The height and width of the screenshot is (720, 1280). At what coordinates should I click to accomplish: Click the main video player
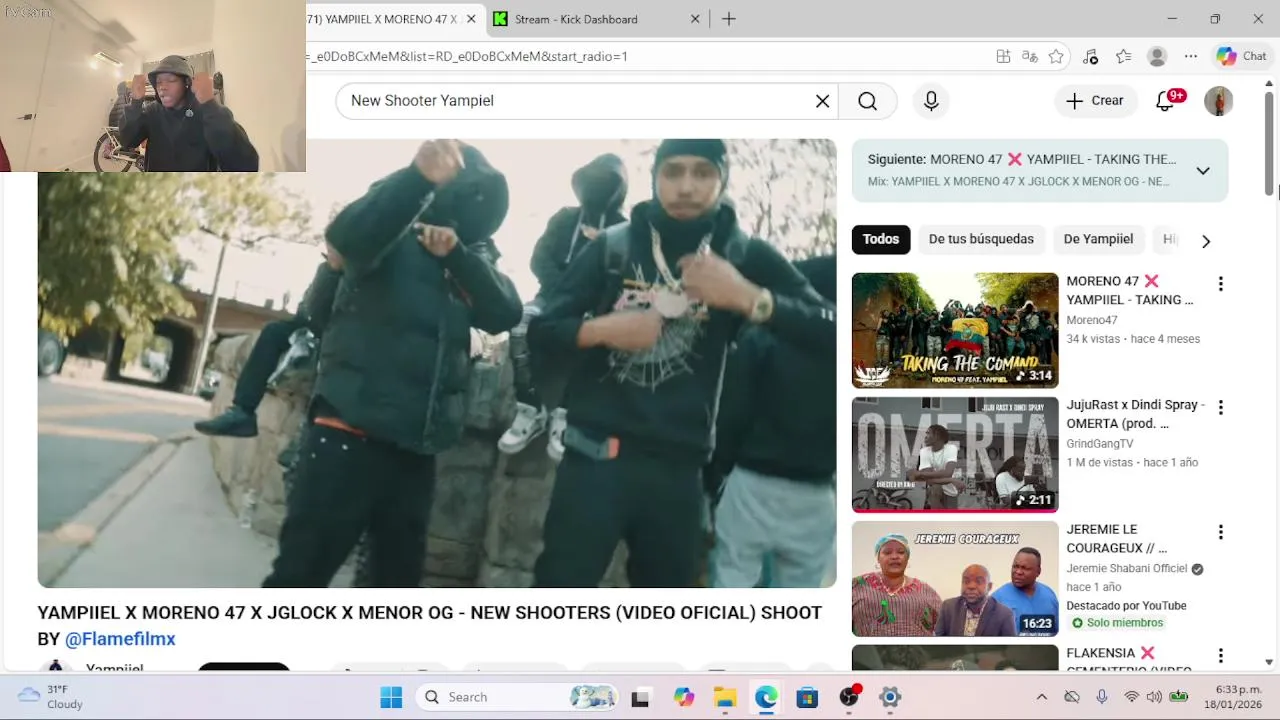click(x=437, y=363)
